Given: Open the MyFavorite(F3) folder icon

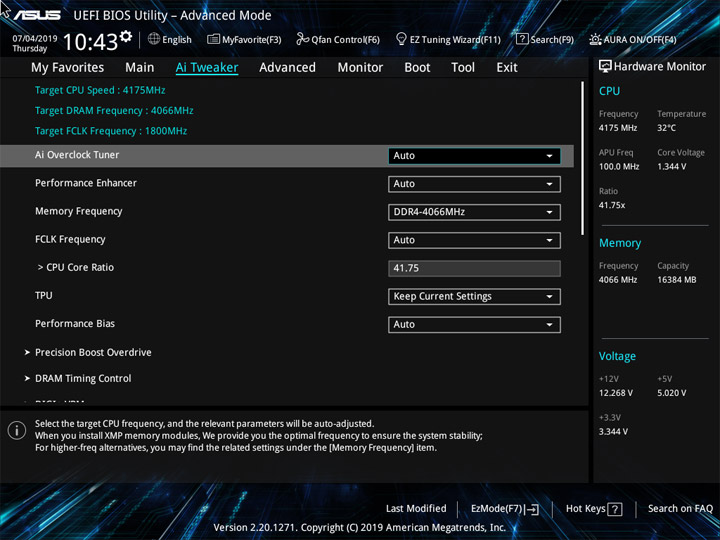Looking at the screenshot, I should [214, 39].
